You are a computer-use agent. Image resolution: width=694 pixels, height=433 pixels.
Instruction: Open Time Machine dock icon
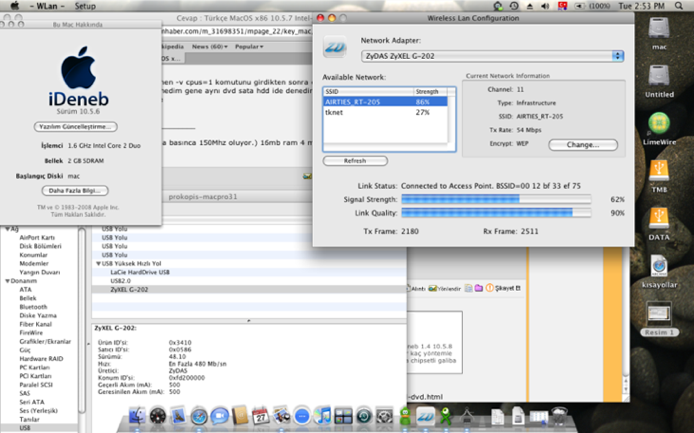pyautogui.click(x=364, y=415)
